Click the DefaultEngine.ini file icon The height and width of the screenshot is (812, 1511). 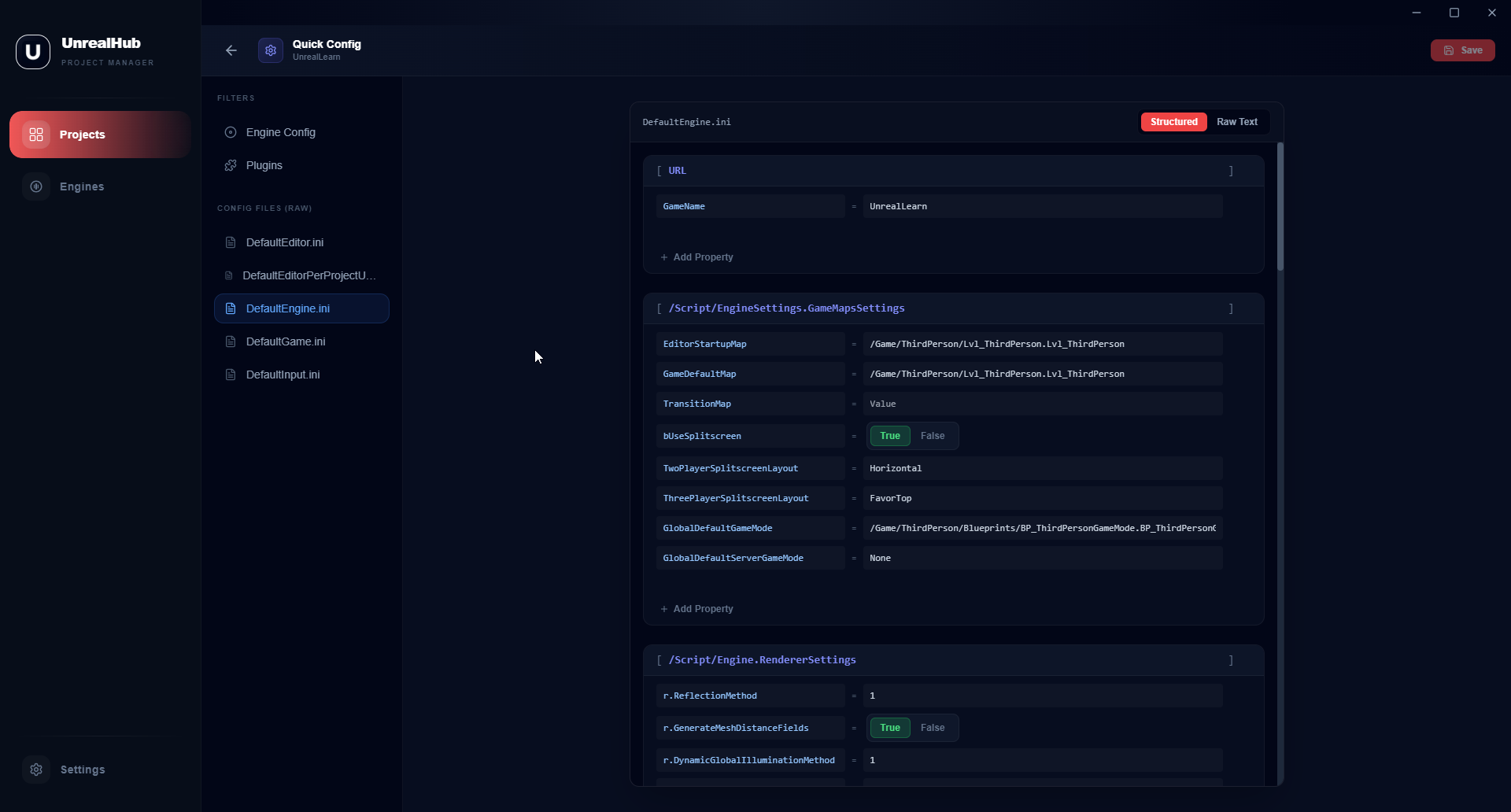231,308
